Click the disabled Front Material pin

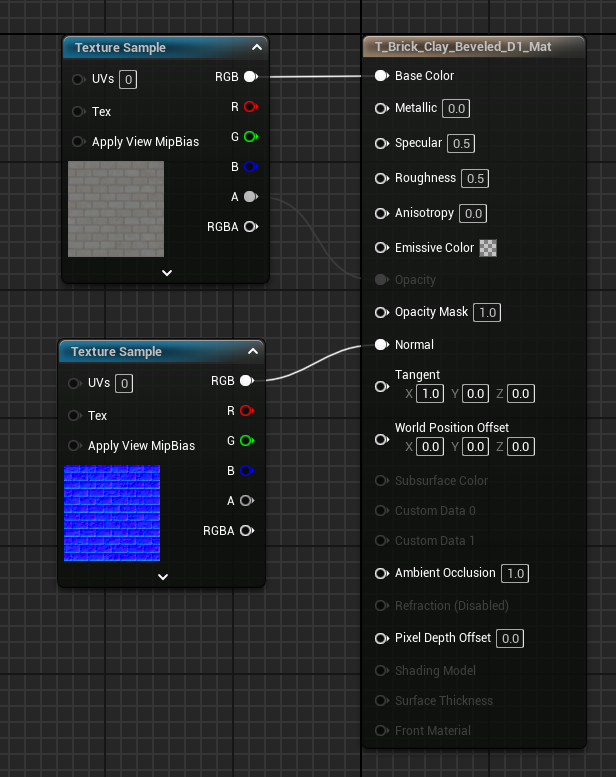pyautogui.click(x=382, y=730)
